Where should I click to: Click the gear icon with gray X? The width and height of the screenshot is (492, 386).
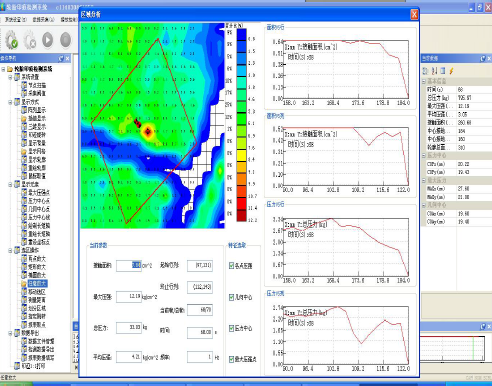point(30,40)
